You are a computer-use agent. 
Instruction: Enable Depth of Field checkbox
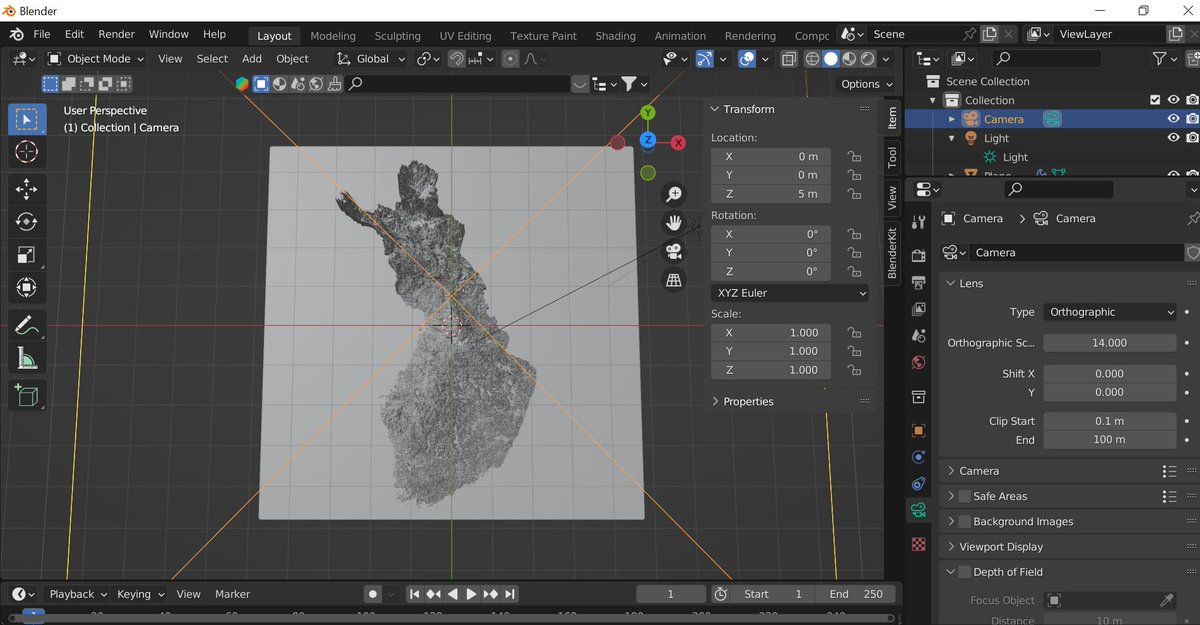(964, 572)
